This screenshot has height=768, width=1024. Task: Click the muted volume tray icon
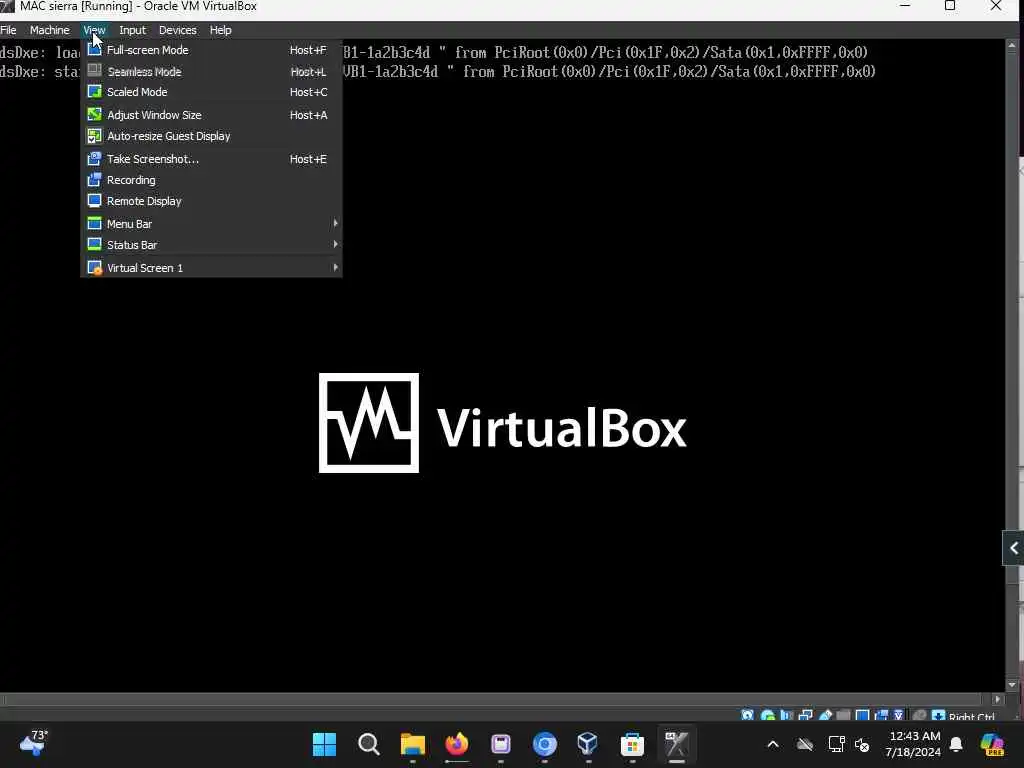pyautogui.click(x=862, y=744)
